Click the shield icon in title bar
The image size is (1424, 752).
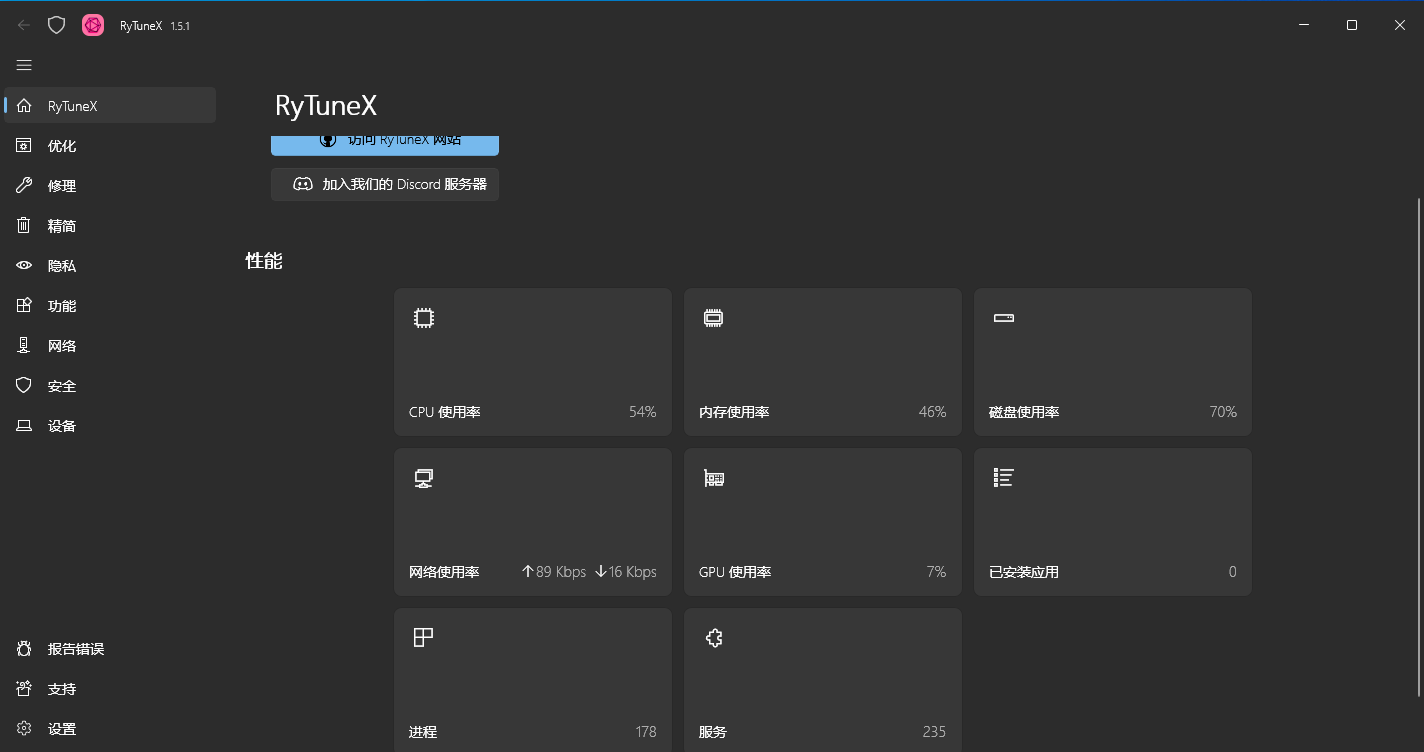pos(57,25)
